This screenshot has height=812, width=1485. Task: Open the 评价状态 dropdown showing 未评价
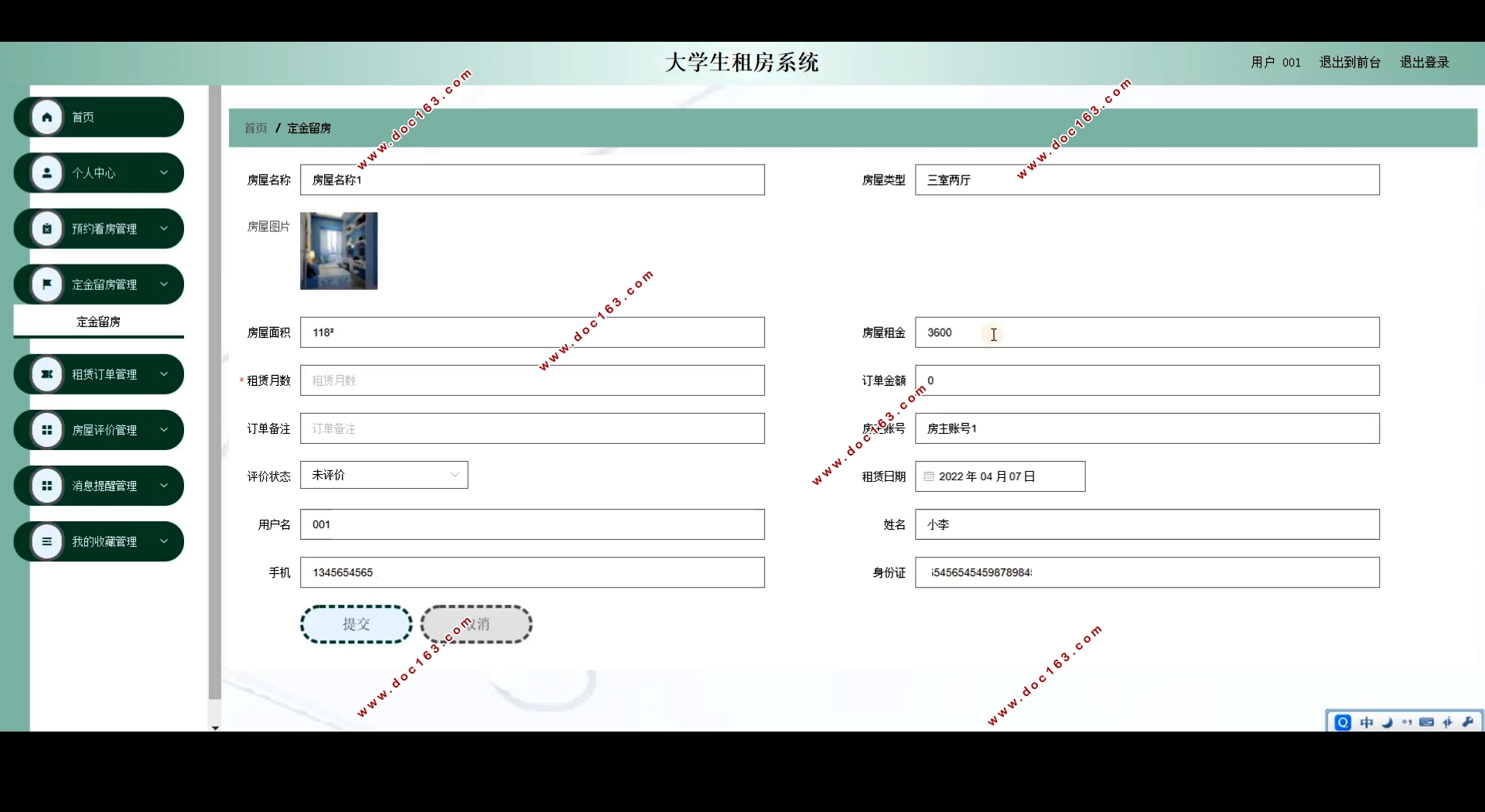click(384, 475)
